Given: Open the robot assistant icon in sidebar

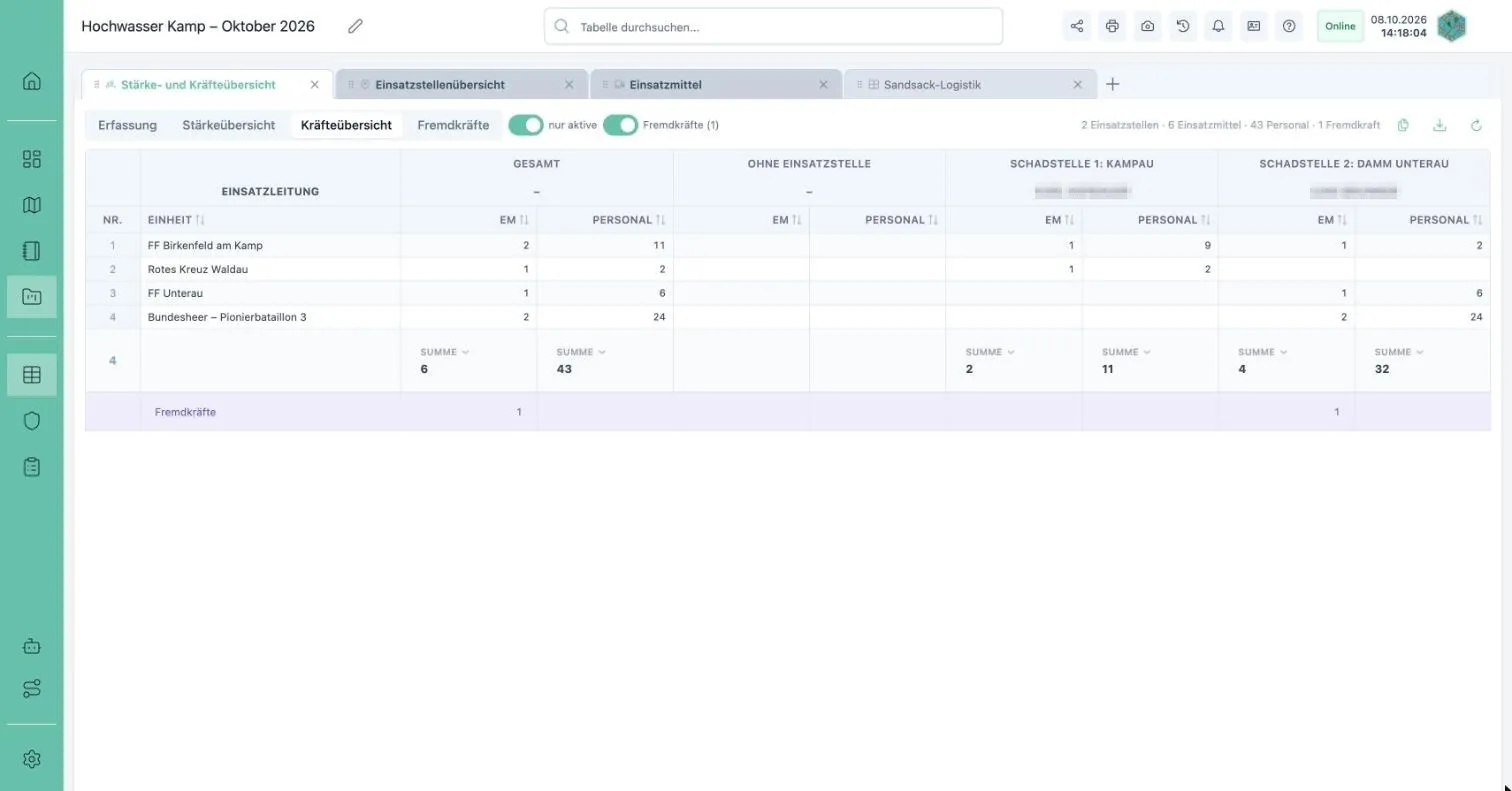Looking at the screenshot, I should (x=32, y=646).
